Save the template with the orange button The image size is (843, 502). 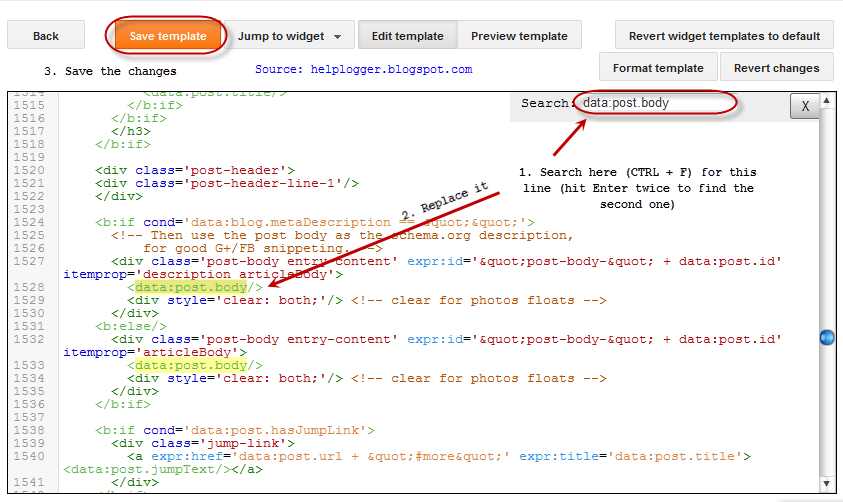point(168,36)
